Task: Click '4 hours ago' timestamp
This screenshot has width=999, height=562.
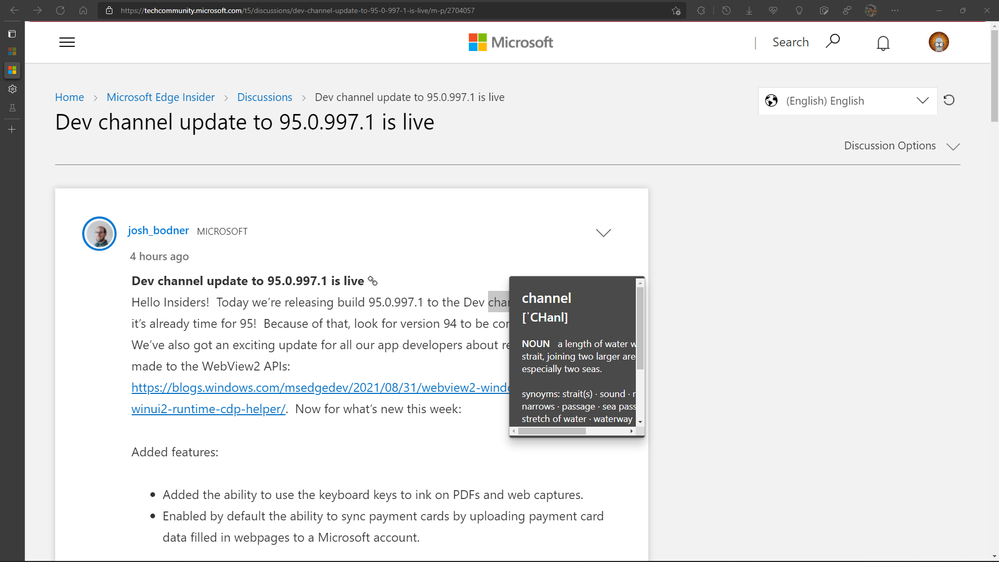Action: [159, 256]
